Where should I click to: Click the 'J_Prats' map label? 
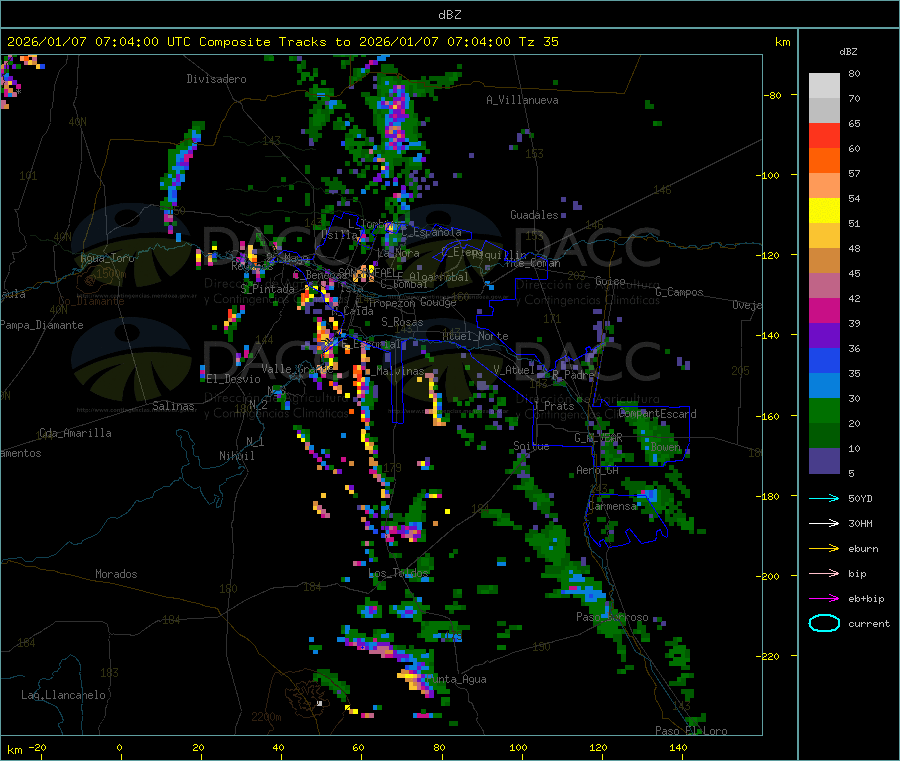click(553, 406)
